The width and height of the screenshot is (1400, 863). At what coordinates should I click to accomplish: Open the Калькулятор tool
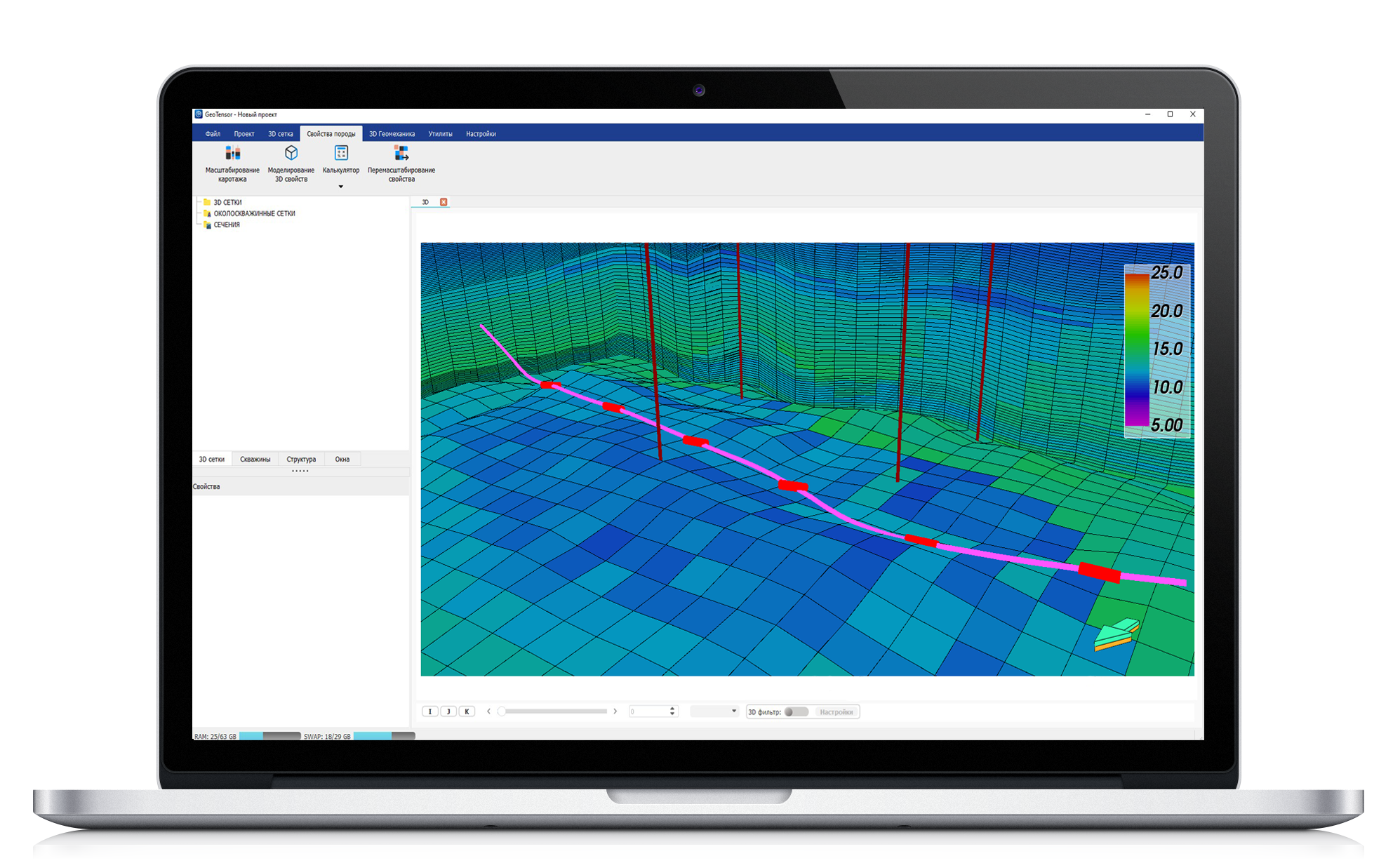(x=341, y=159)
